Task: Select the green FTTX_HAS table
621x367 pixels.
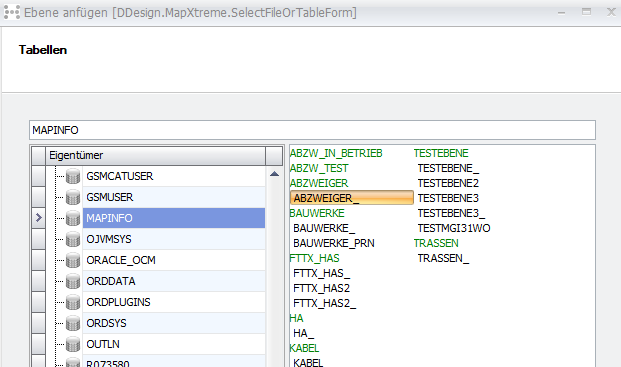Action: [314, 259]
